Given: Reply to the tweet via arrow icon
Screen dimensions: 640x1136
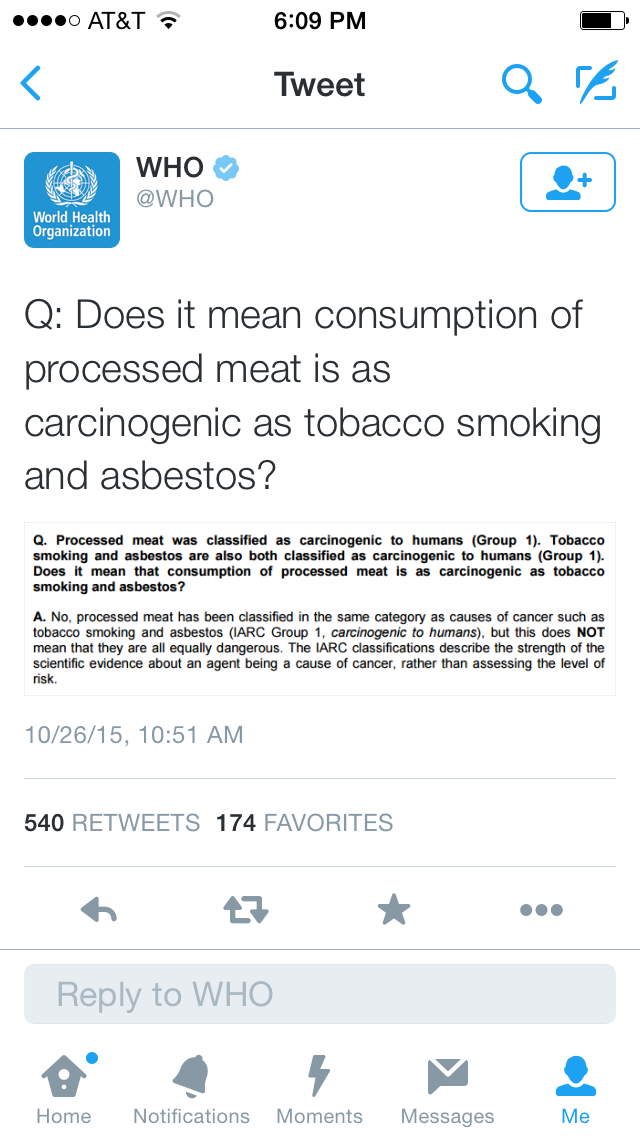Looking at the screenshot, I should click(99, 910).
